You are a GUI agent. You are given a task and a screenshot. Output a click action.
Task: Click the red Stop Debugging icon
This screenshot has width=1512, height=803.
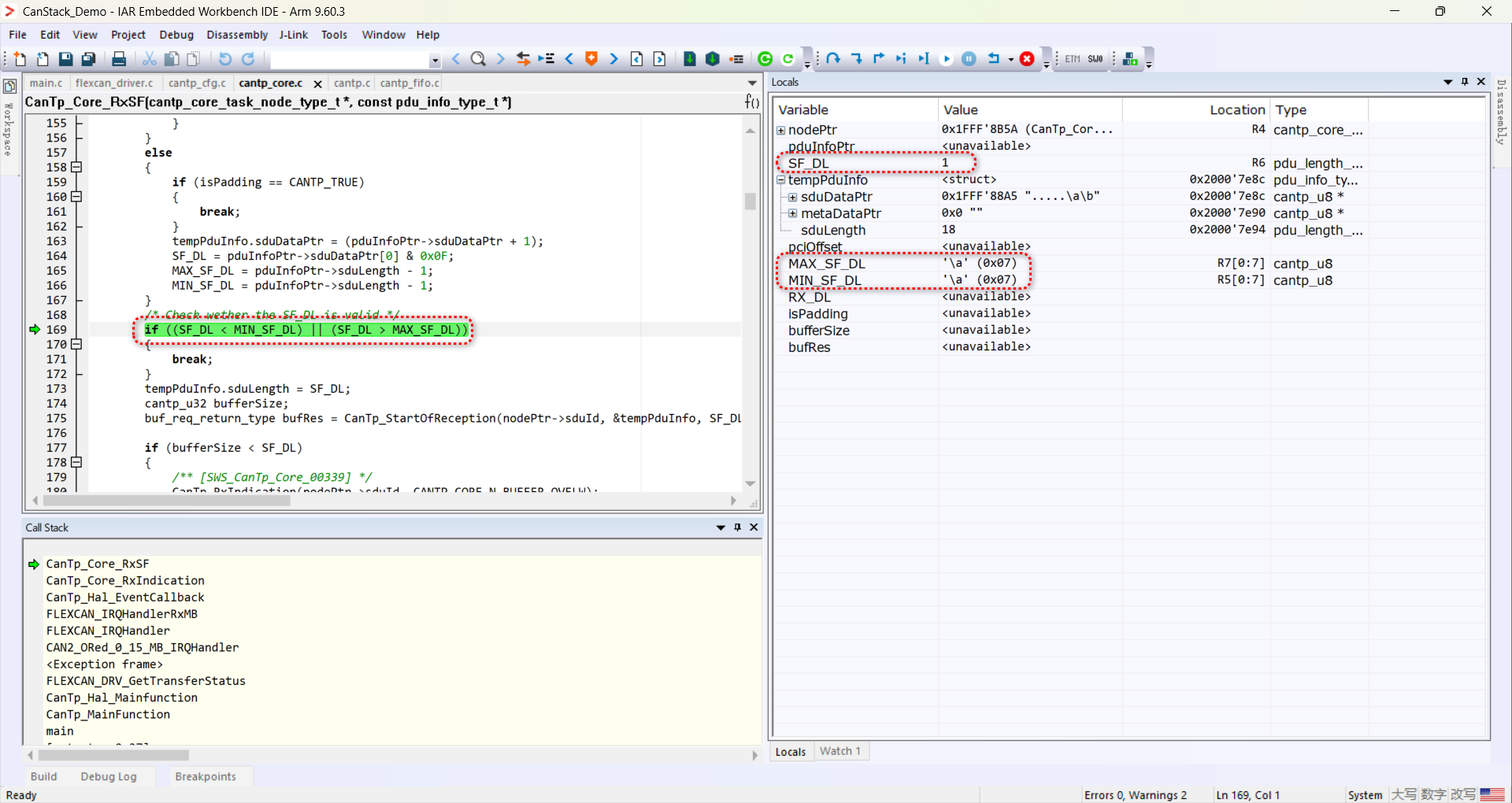pyautogui.click(x=1027, y=59)
